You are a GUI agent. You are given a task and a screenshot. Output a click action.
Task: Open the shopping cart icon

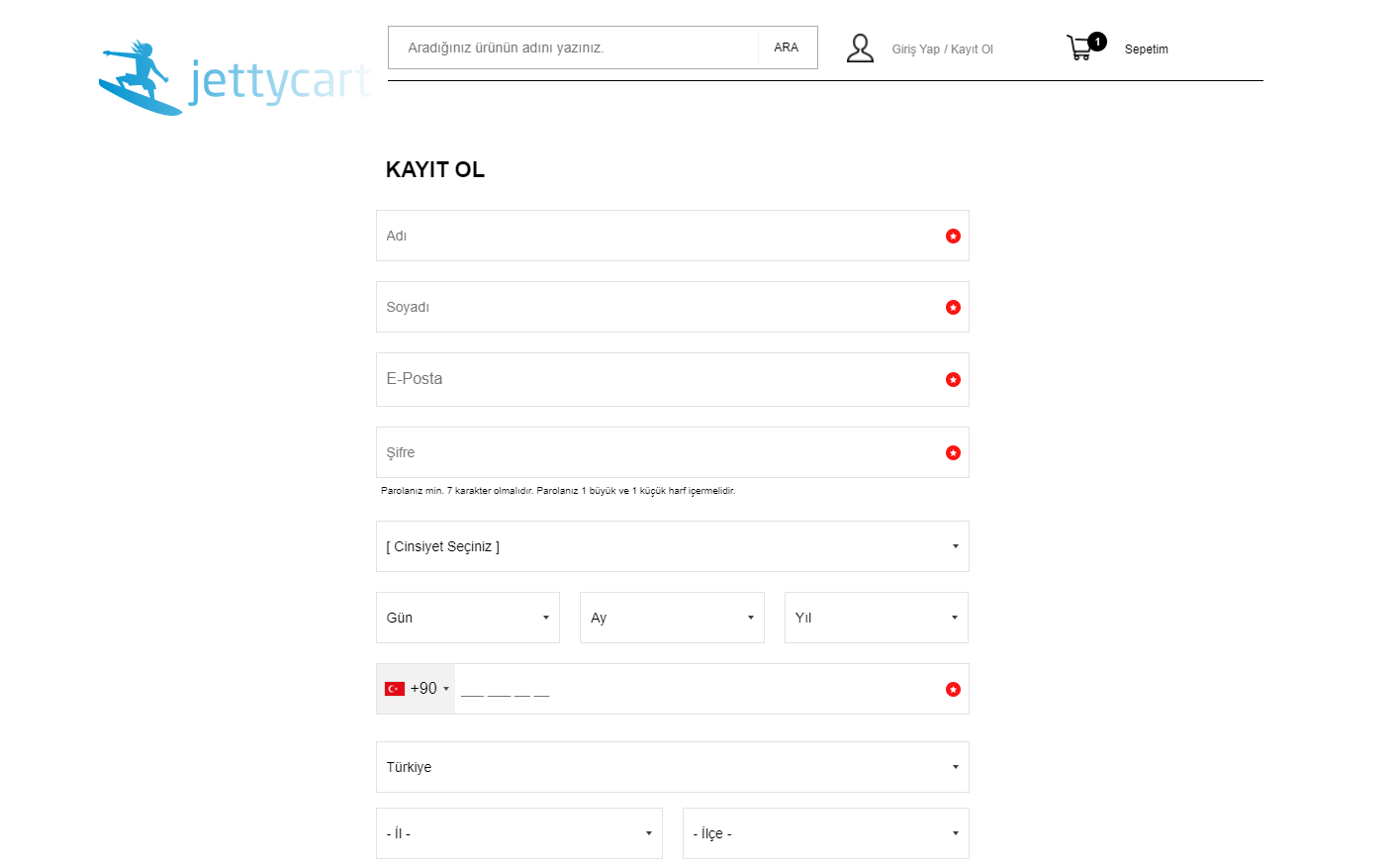coord(1078,48)
